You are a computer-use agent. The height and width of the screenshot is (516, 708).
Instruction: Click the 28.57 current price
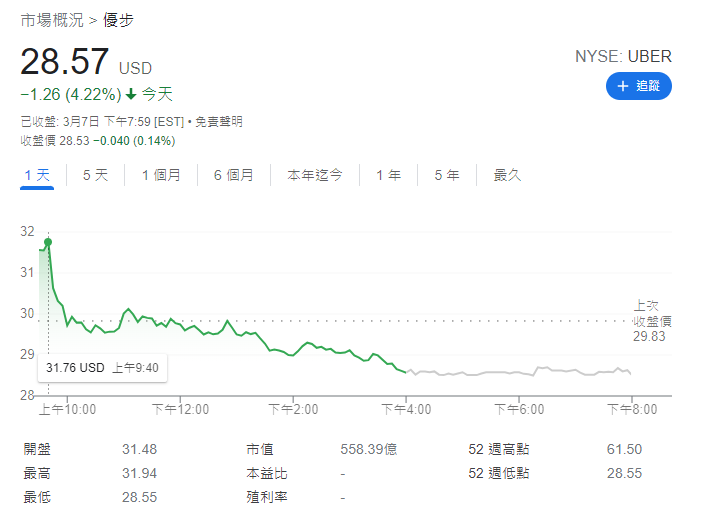[x=65, y=61]
